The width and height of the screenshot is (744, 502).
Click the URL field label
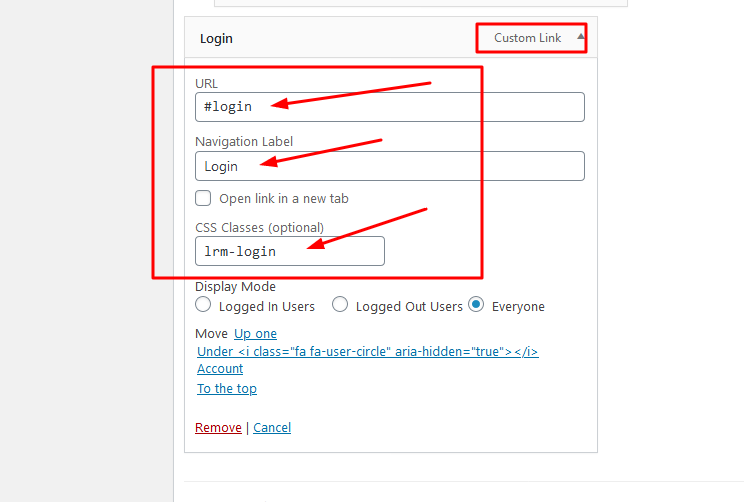pos(206,84)
